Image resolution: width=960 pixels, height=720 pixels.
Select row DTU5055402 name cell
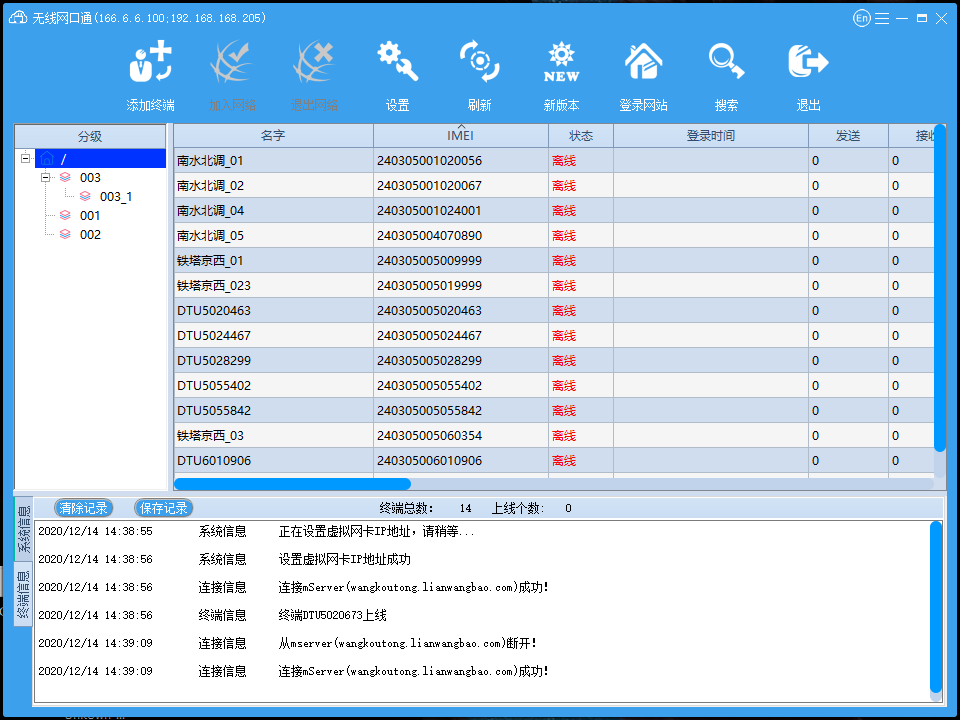pyautogui.click(x=273, y=386)
